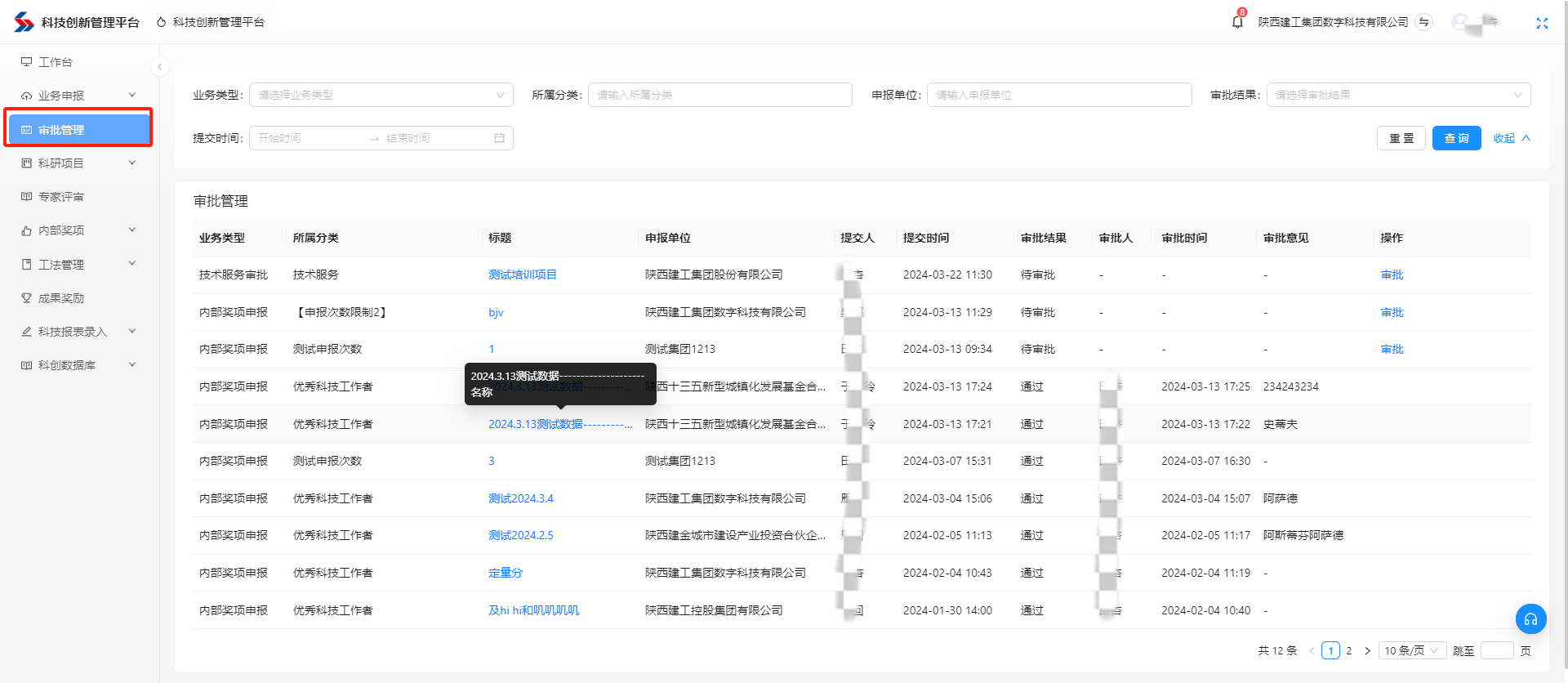Collapse the filters with 收起
The image size is (1568, 683).
(1511, 138)
